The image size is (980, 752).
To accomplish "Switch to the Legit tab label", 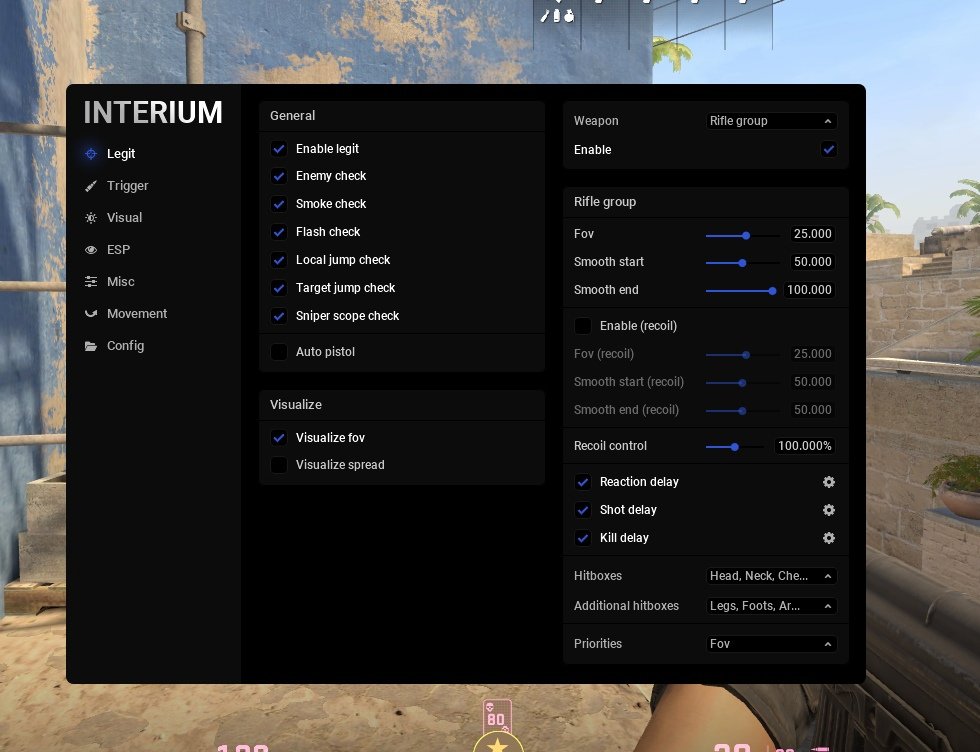I will click(x=121, y=154).
